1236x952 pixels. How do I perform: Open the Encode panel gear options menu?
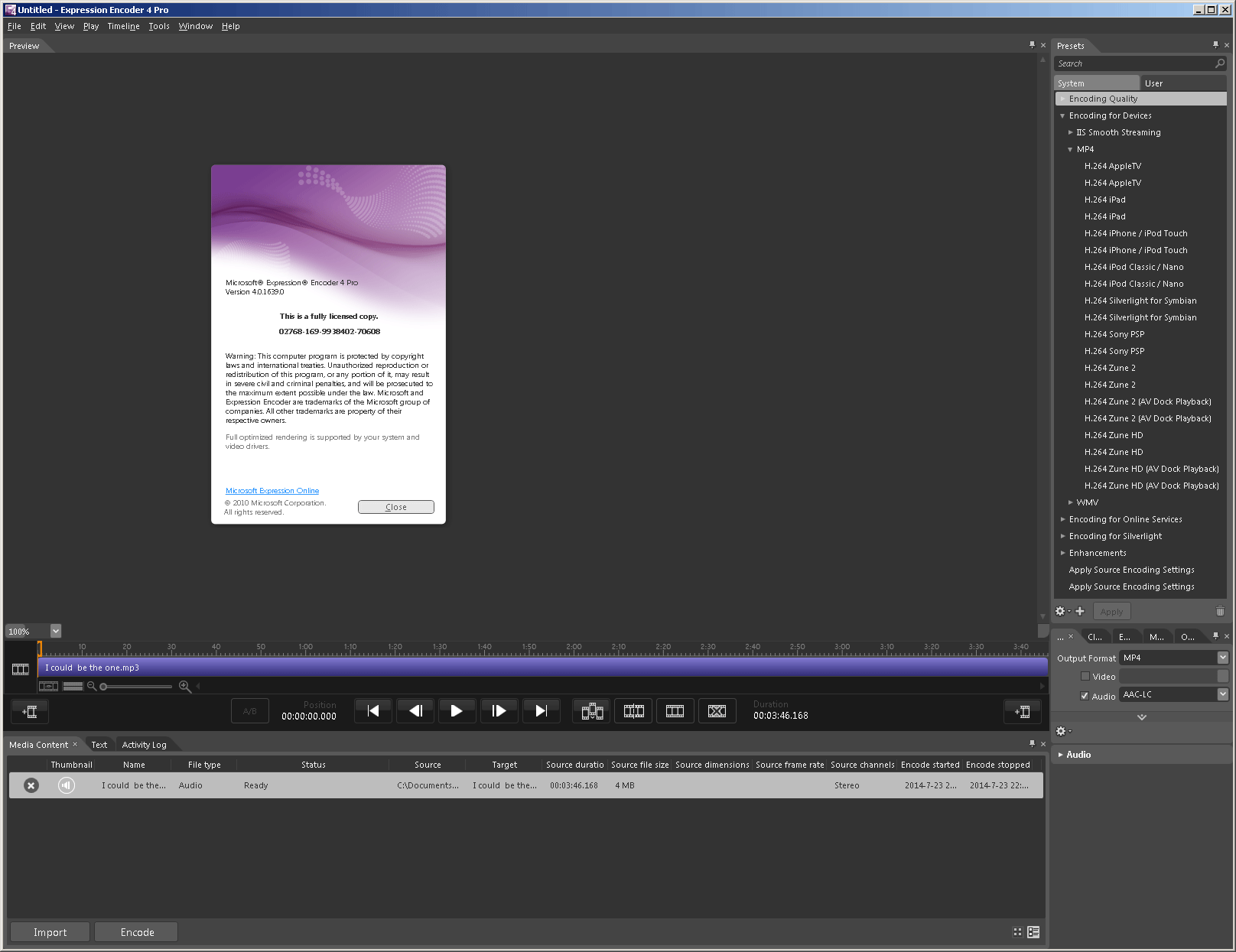point(1063,731)
